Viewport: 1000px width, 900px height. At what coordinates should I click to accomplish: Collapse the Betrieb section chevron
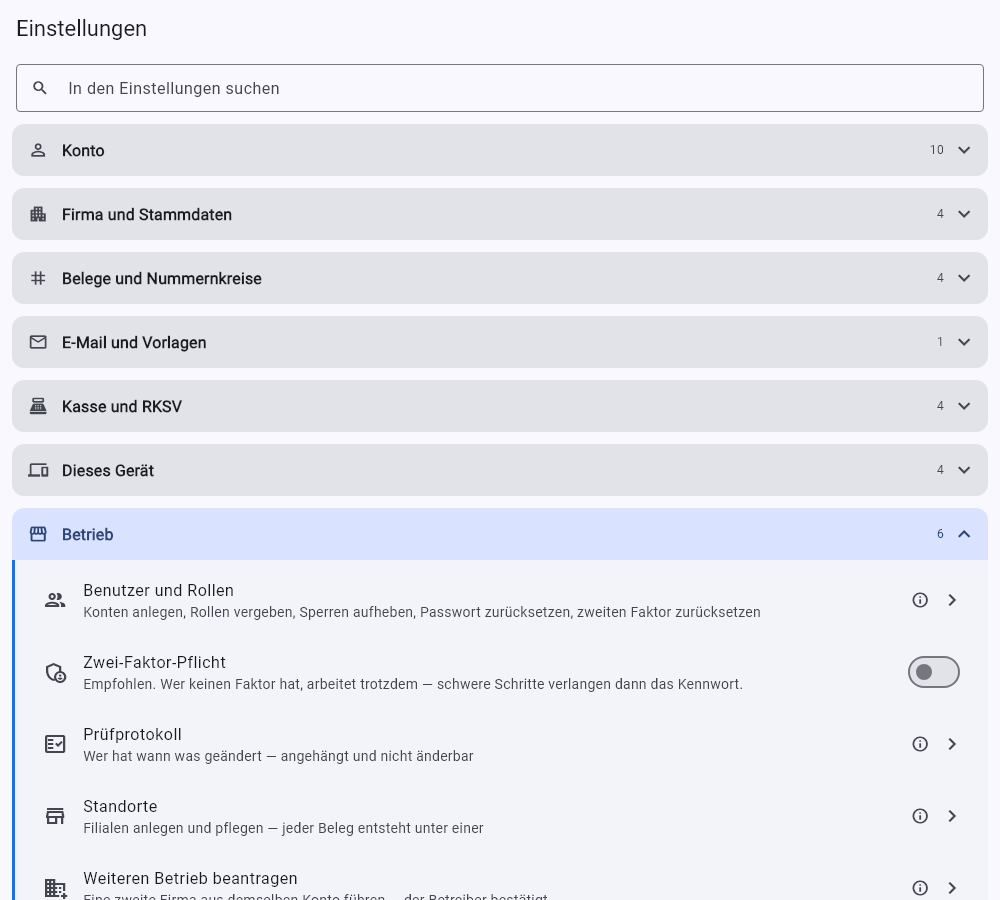tap(964, 534)
